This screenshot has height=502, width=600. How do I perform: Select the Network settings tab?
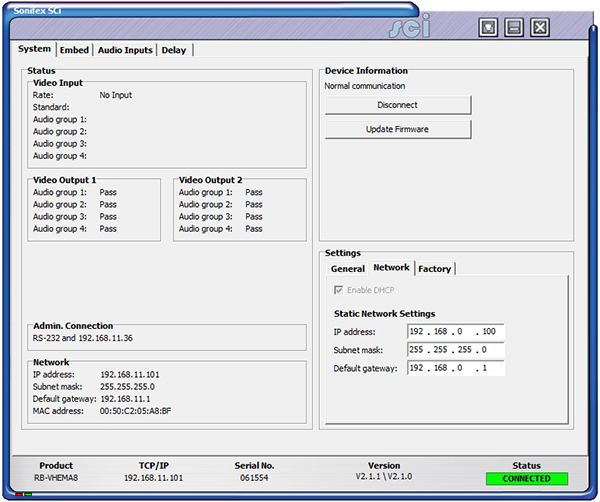[x=391, y=267]
